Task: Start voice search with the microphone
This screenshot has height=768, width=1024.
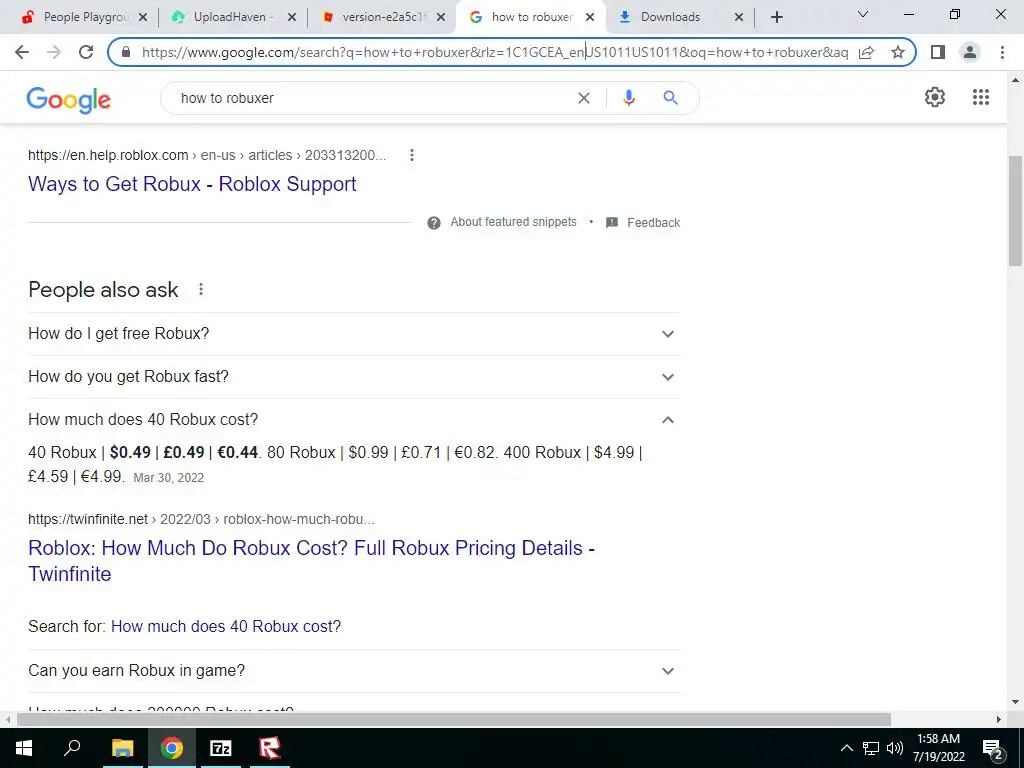Action: 629,98
